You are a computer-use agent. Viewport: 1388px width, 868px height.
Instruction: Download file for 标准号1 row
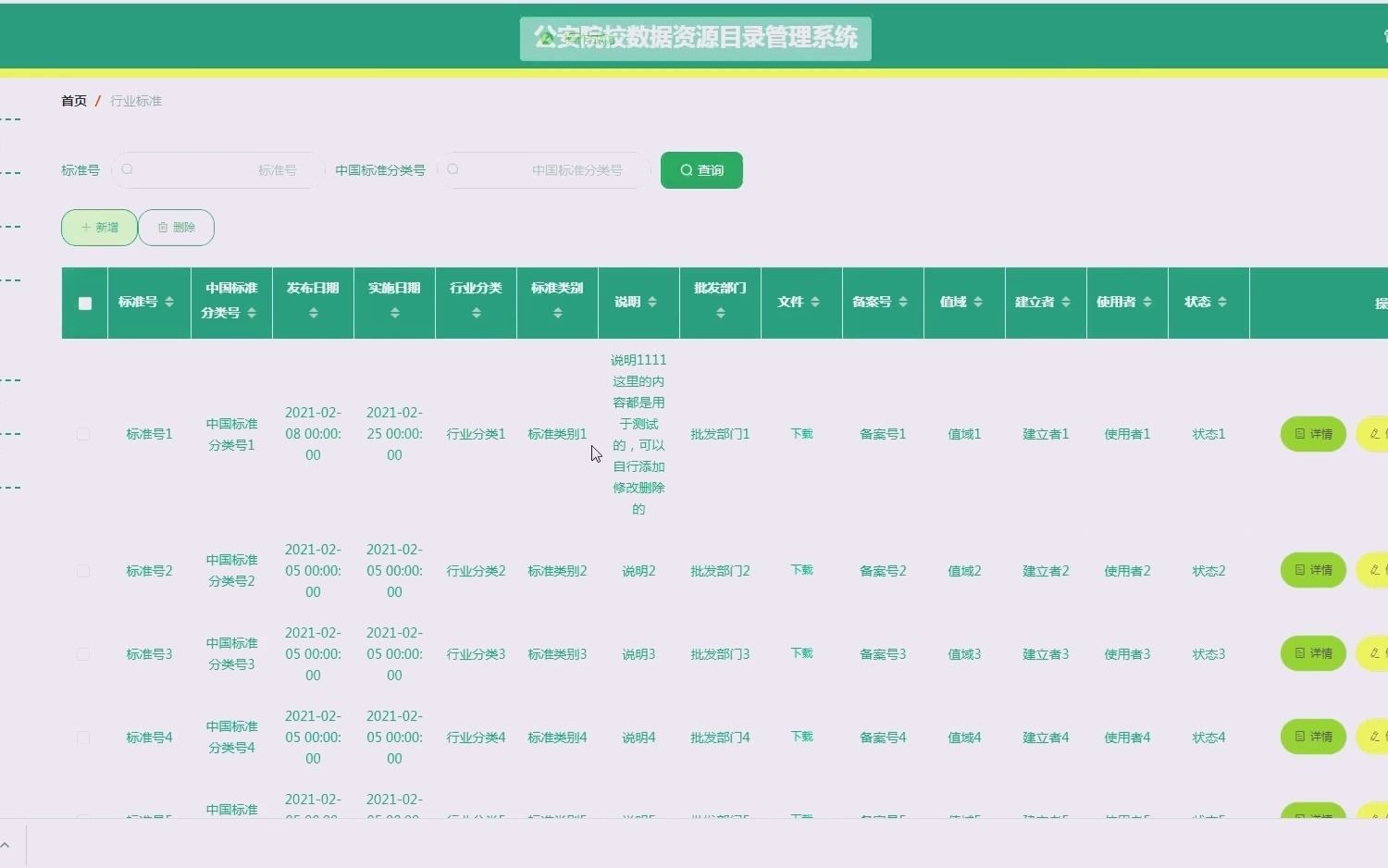point(801,433)
